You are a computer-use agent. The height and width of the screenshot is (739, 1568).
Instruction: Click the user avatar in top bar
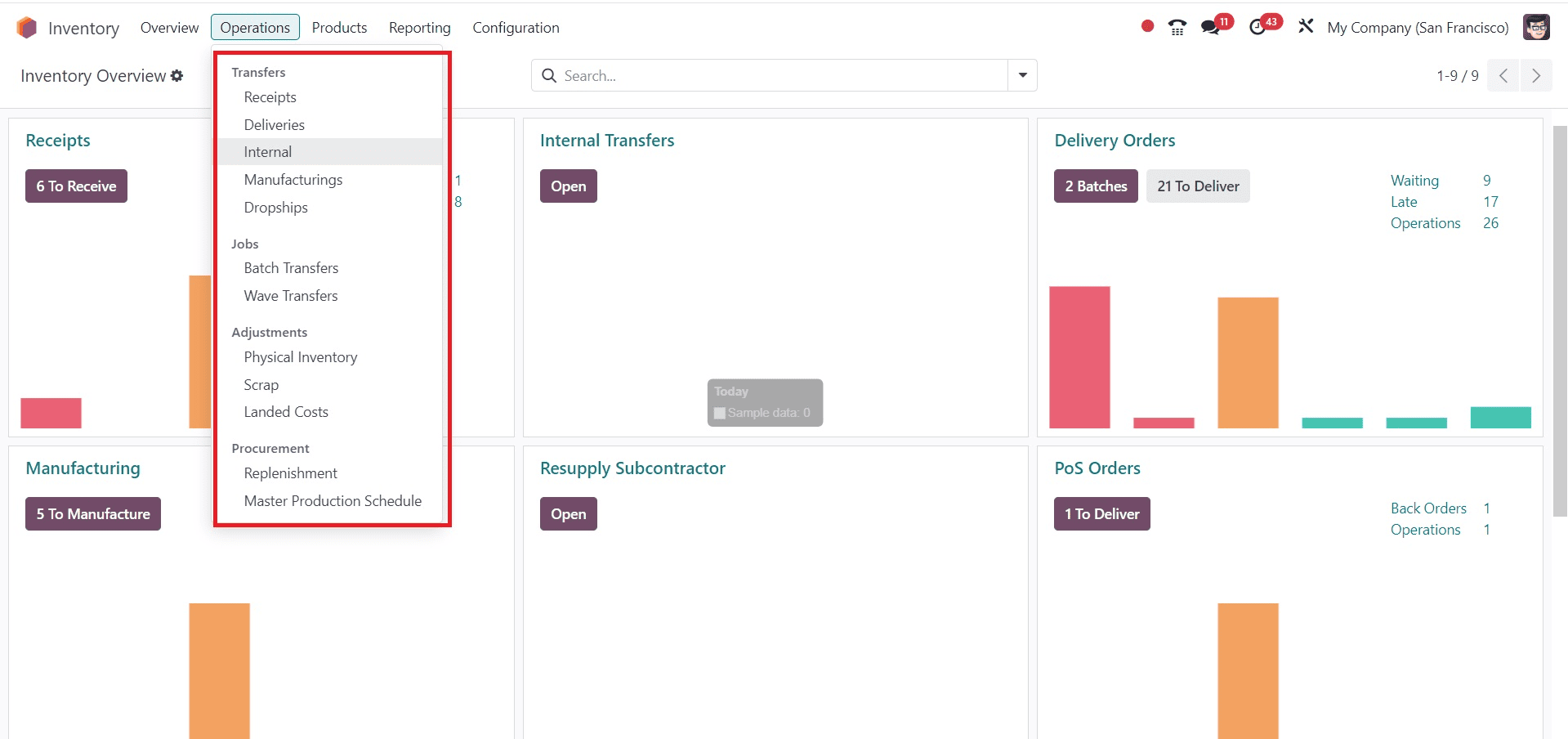click(x=1536, y=27)
